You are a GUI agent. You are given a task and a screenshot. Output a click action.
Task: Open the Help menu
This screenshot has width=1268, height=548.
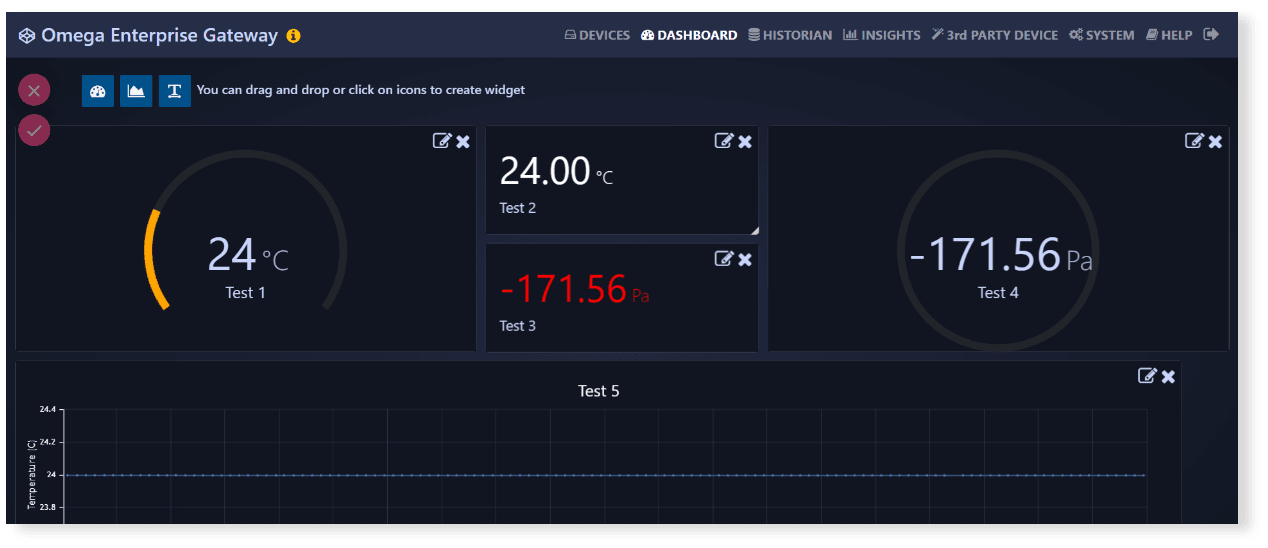click(1169, 35)
